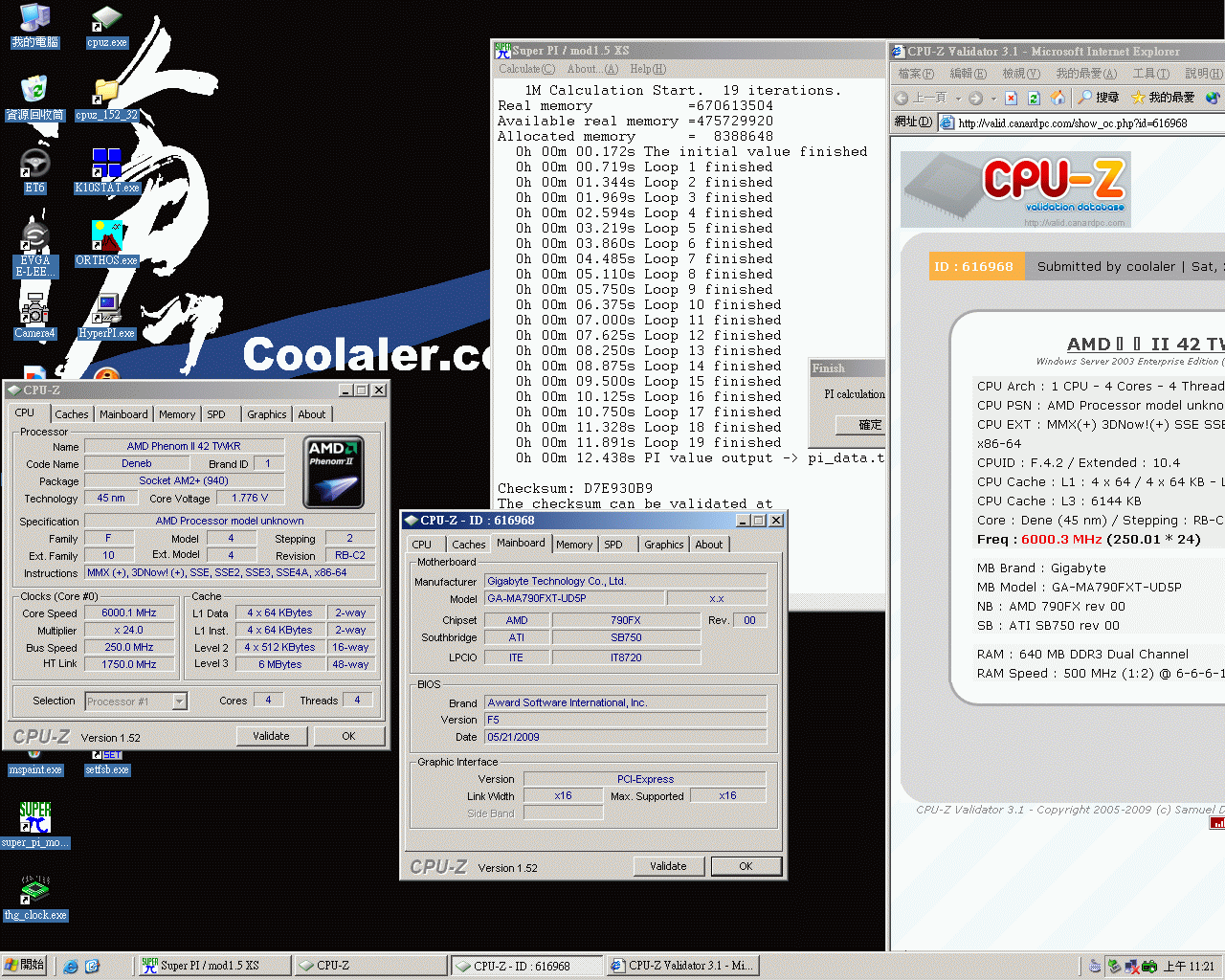The width and height of the screenshot is (1225, 980).
Task: Click the IE address bar URL field
Action: click(1081, 122)
